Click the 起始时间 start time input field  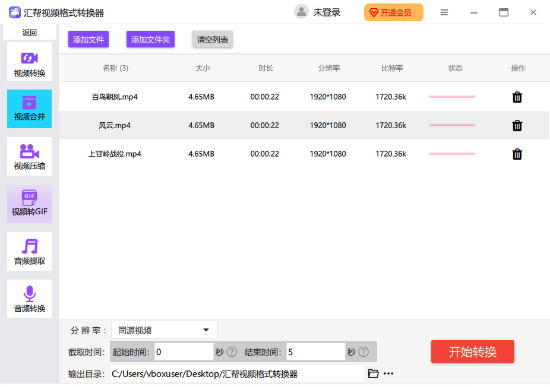[x=184, y=352]
